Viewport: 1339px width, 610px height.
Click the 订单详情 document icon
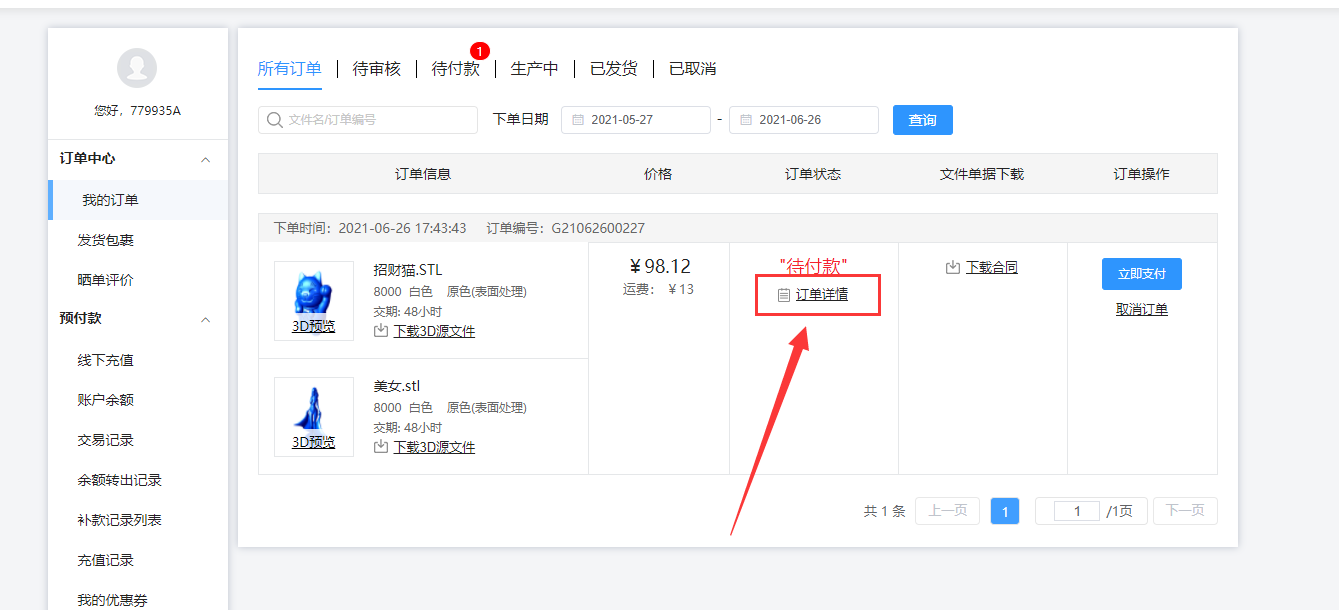coord(784,296)
